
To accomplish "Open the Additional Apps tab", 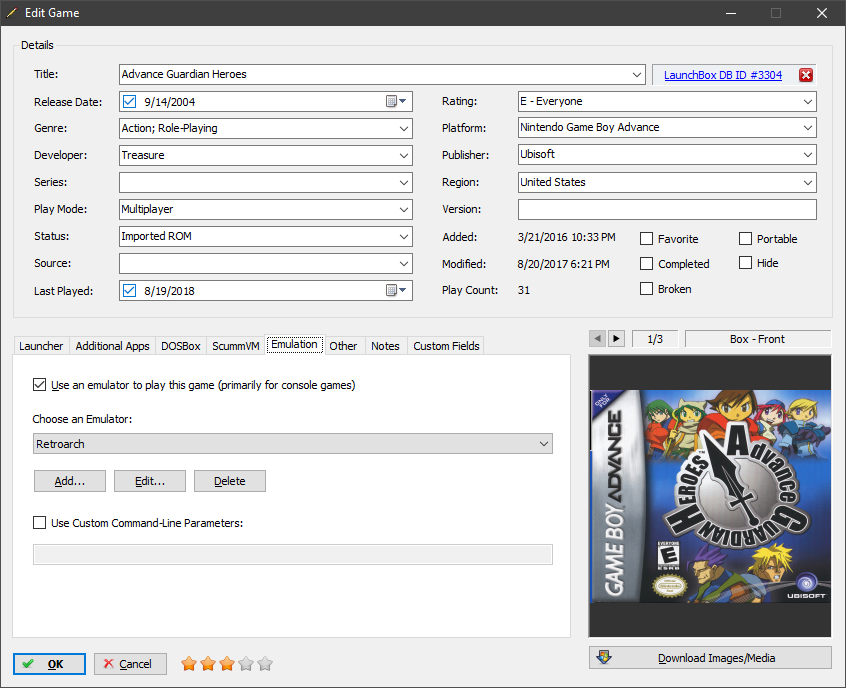I will click(112, 346).
